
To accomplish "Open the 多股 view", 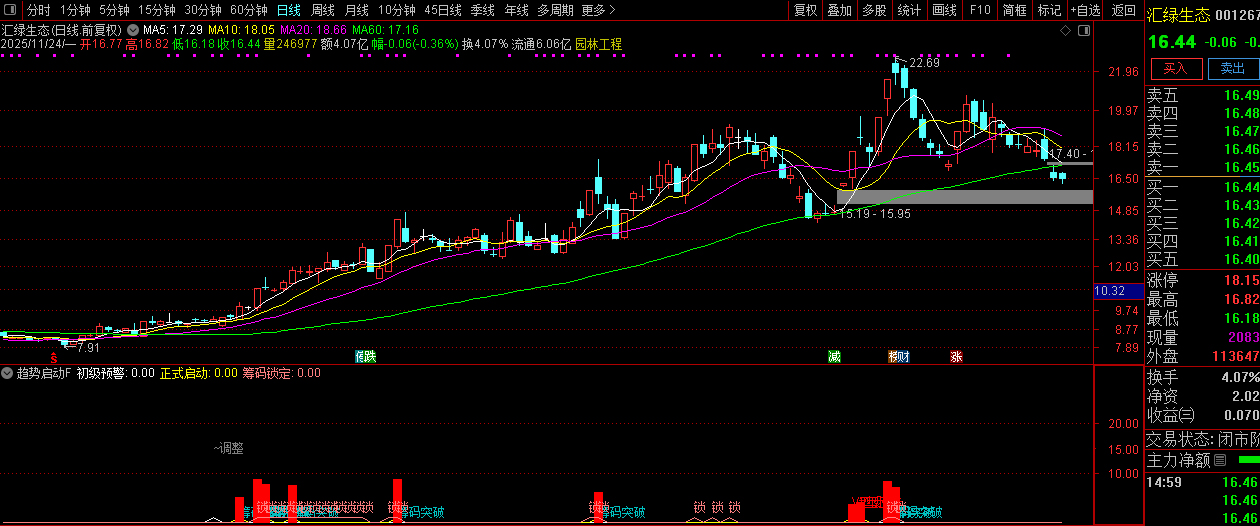I will [874, 10].
